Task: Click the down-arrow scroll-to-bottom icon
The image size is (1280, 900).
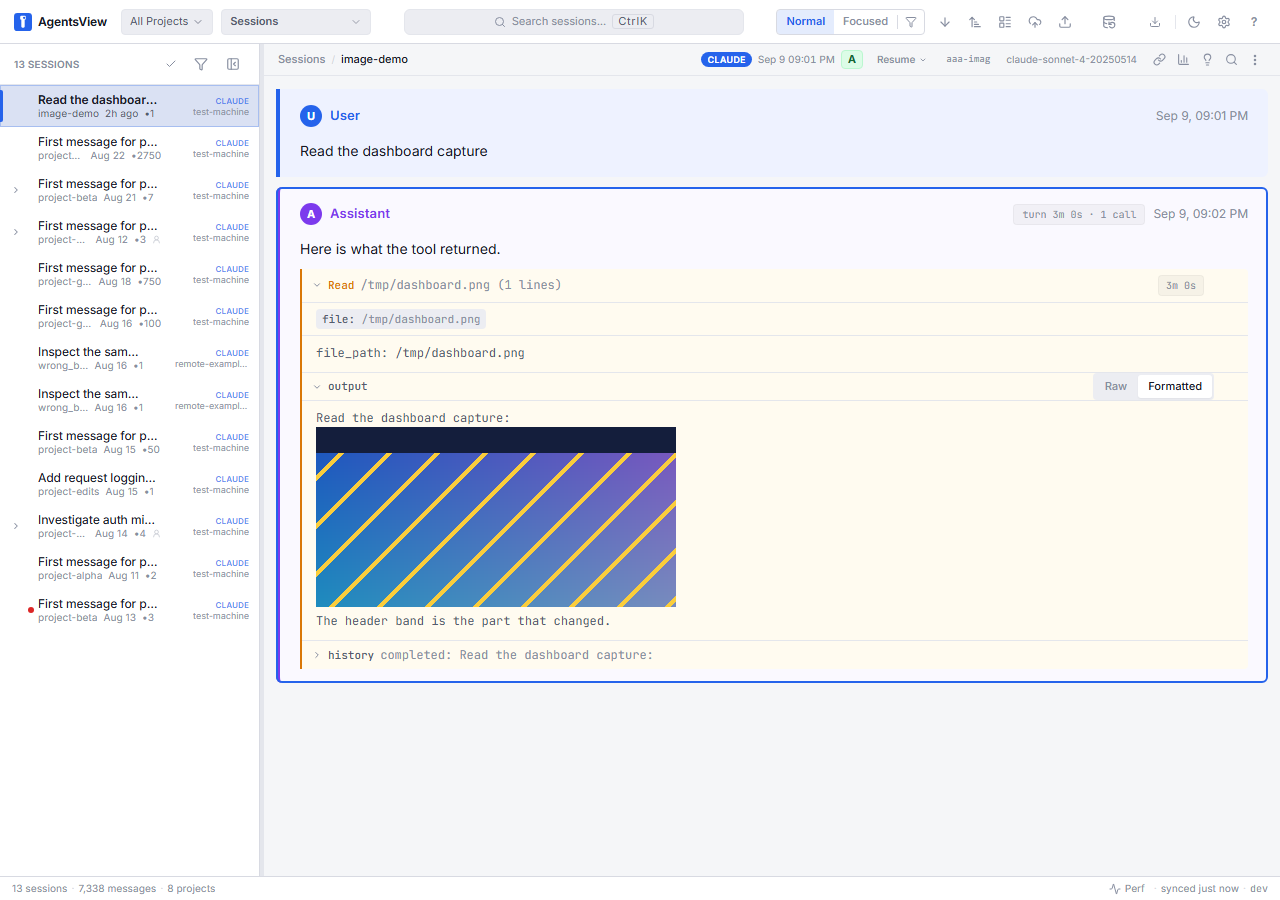Action: 945,21
